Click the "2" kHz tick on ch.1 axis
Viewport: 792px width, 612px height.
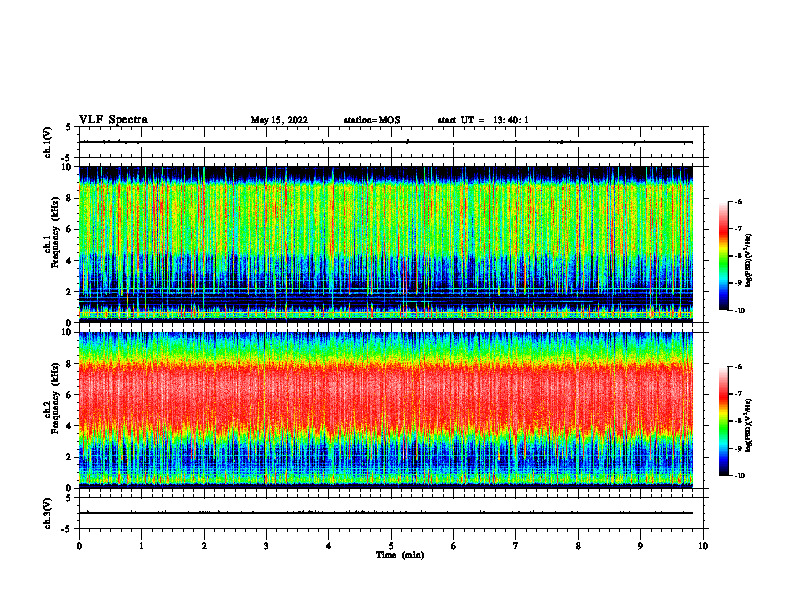pyautogui.click(x=69, y=292)
